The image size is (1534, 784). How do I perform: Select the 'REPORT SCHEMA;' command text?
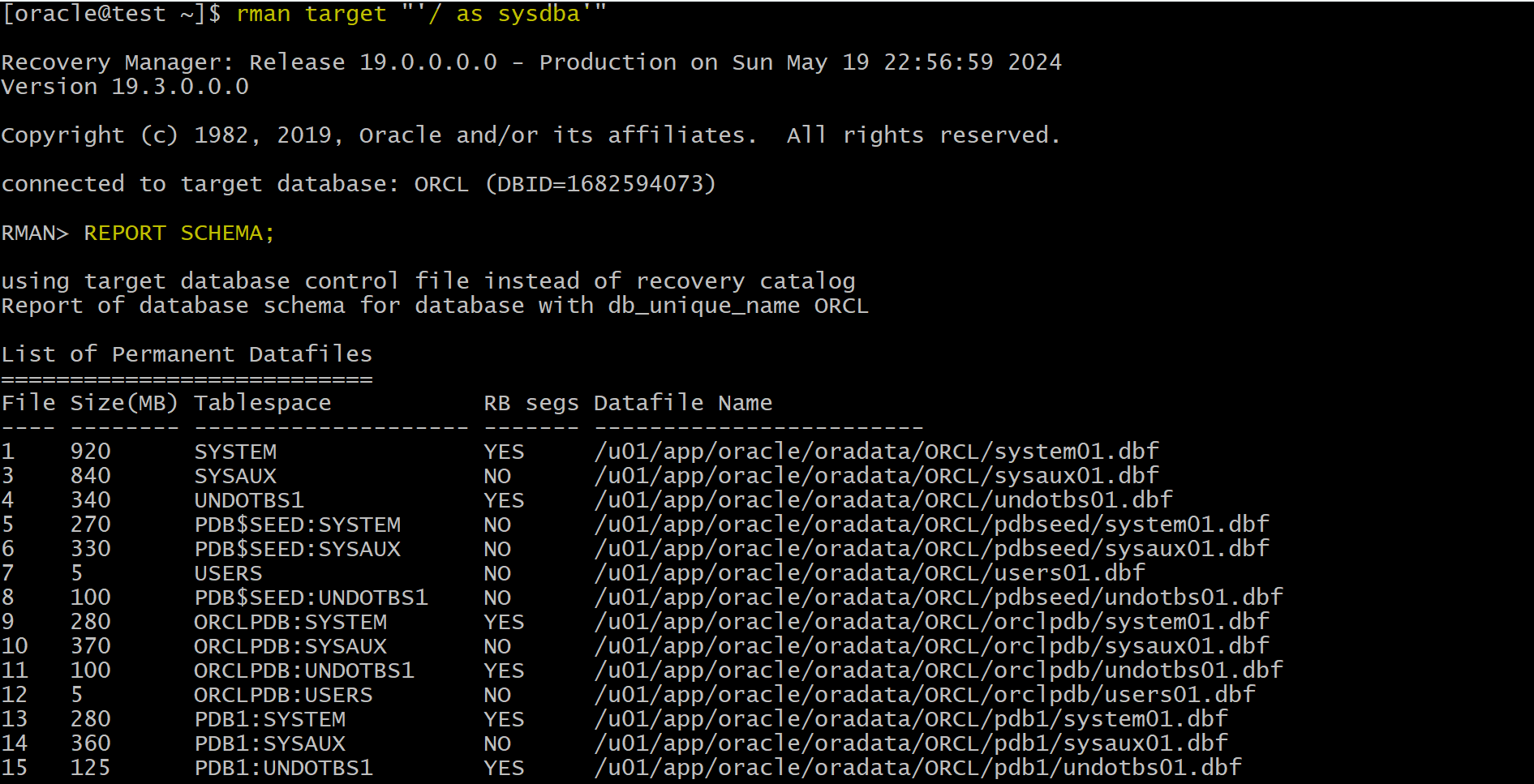179,233
